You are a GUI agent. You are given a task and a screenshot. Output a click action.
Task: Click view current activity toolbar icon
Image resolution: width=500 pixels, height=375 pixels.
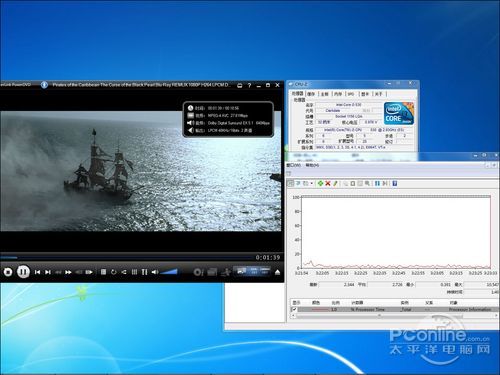[291, 183]
